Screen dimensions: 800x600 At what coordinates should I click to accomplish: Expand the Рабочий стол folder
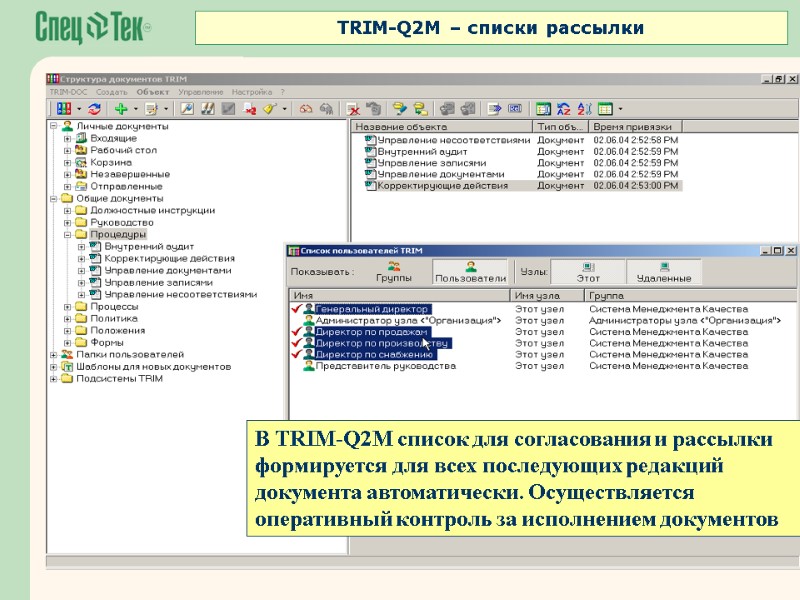pyautogui.click(x=67, y=149)
